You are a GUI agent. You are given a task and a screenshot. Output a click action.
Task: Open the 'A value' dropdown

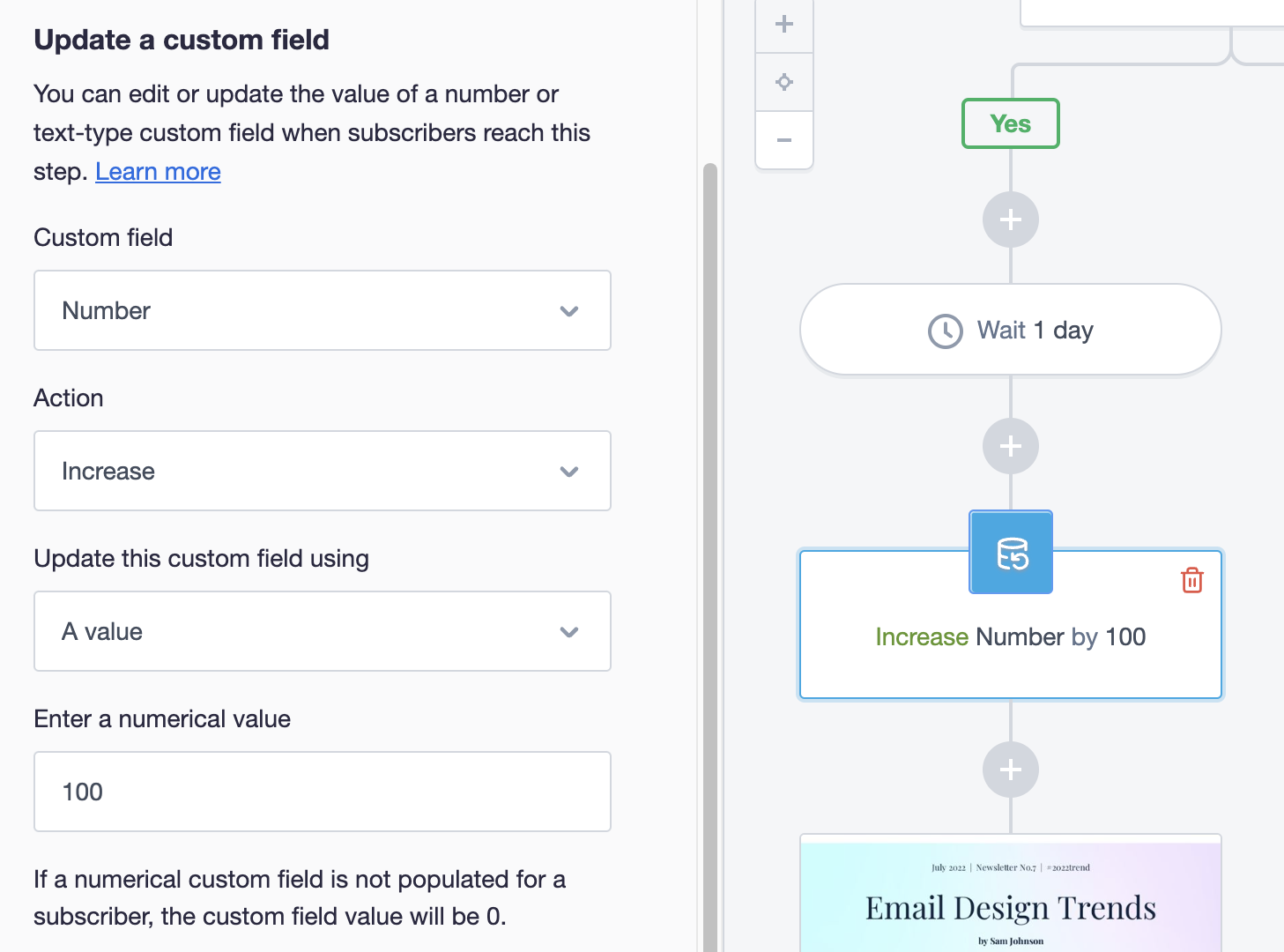tap(322, 631)
